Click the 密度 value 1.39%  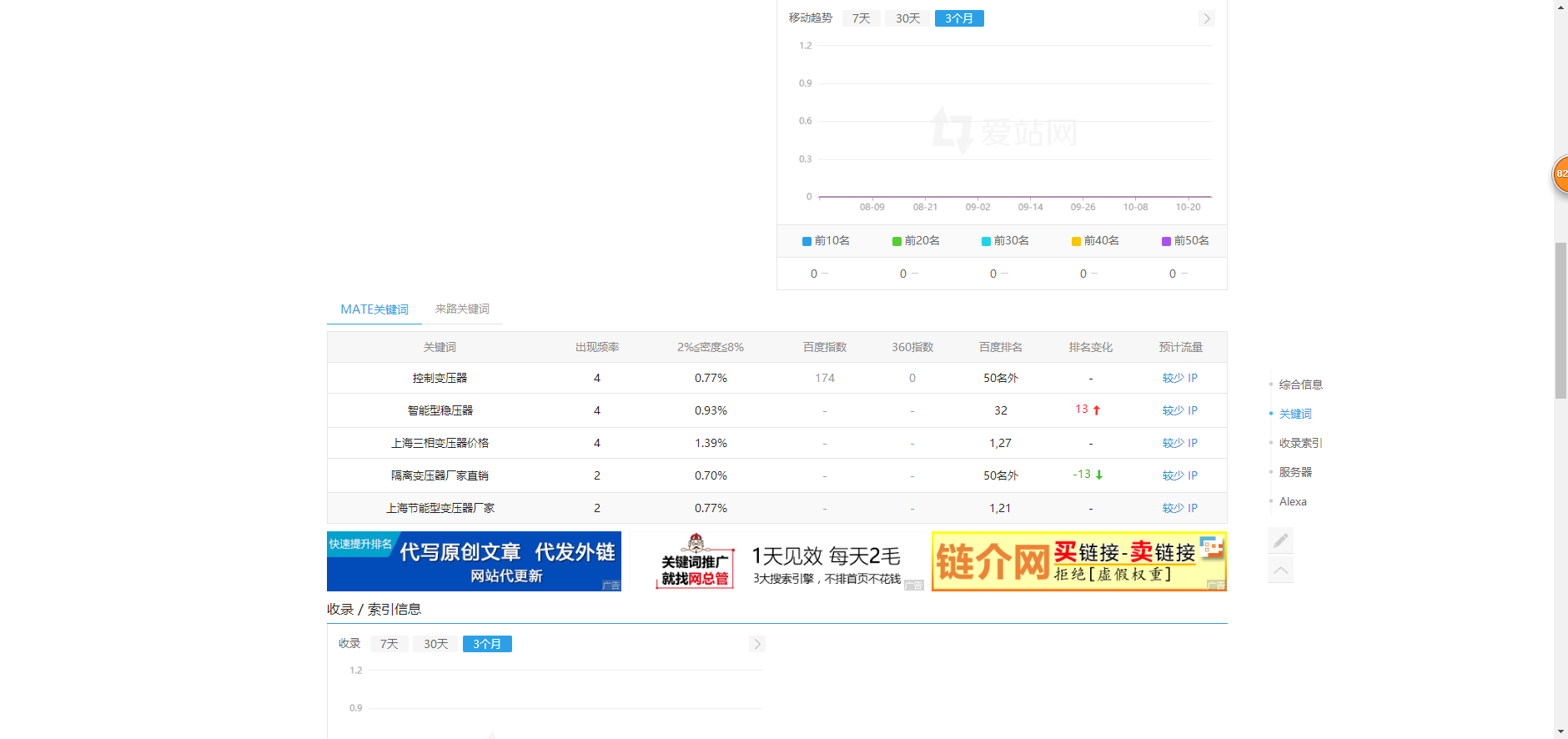click(711, 443)
